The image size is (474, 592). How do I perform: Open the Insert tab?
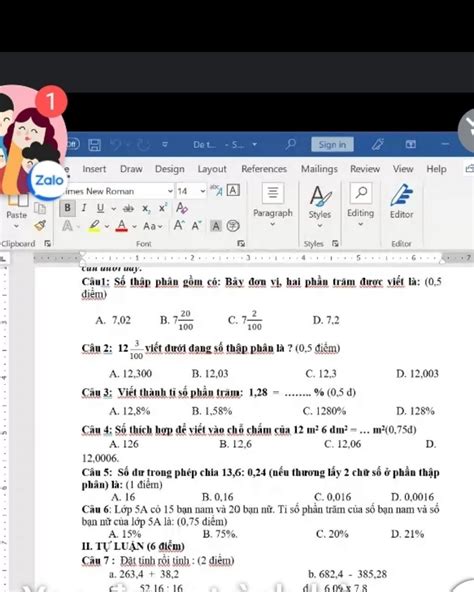pos(94,169)
